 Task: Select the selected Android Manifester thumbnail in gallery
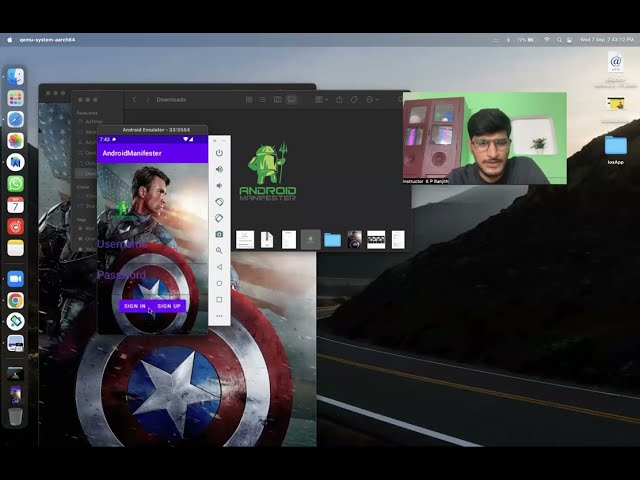tap(311, 240)
